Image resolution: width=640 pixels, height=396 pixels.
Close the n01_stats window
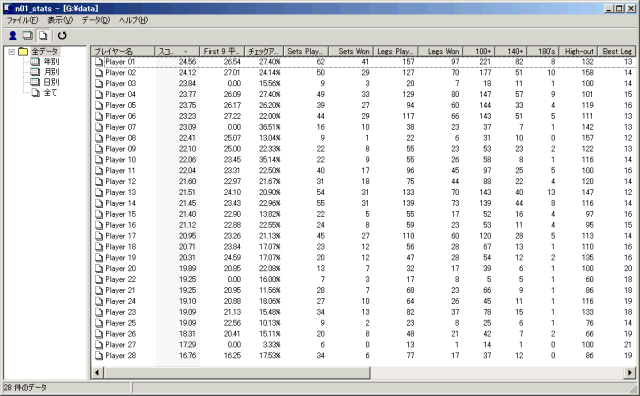(630, 8)
